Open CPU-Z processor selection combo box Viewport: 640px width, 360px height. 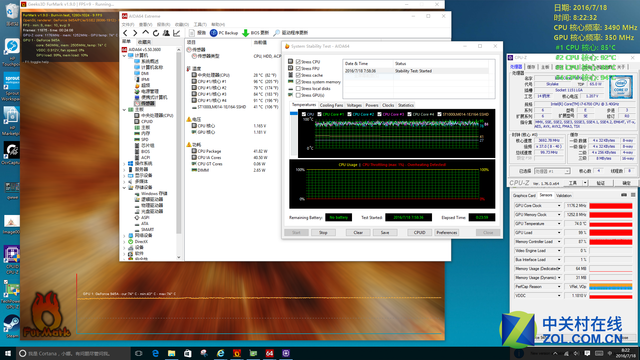click(552, 171)
